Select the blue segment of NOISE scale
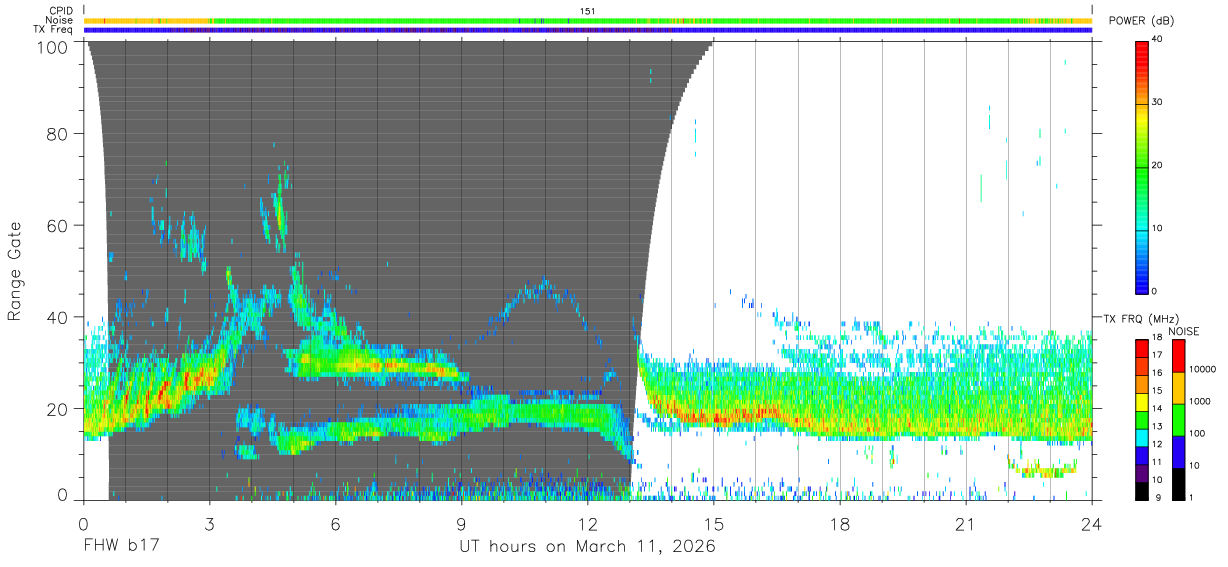The height and width of the screenshot is (567, 1228). pos(1179,452)
